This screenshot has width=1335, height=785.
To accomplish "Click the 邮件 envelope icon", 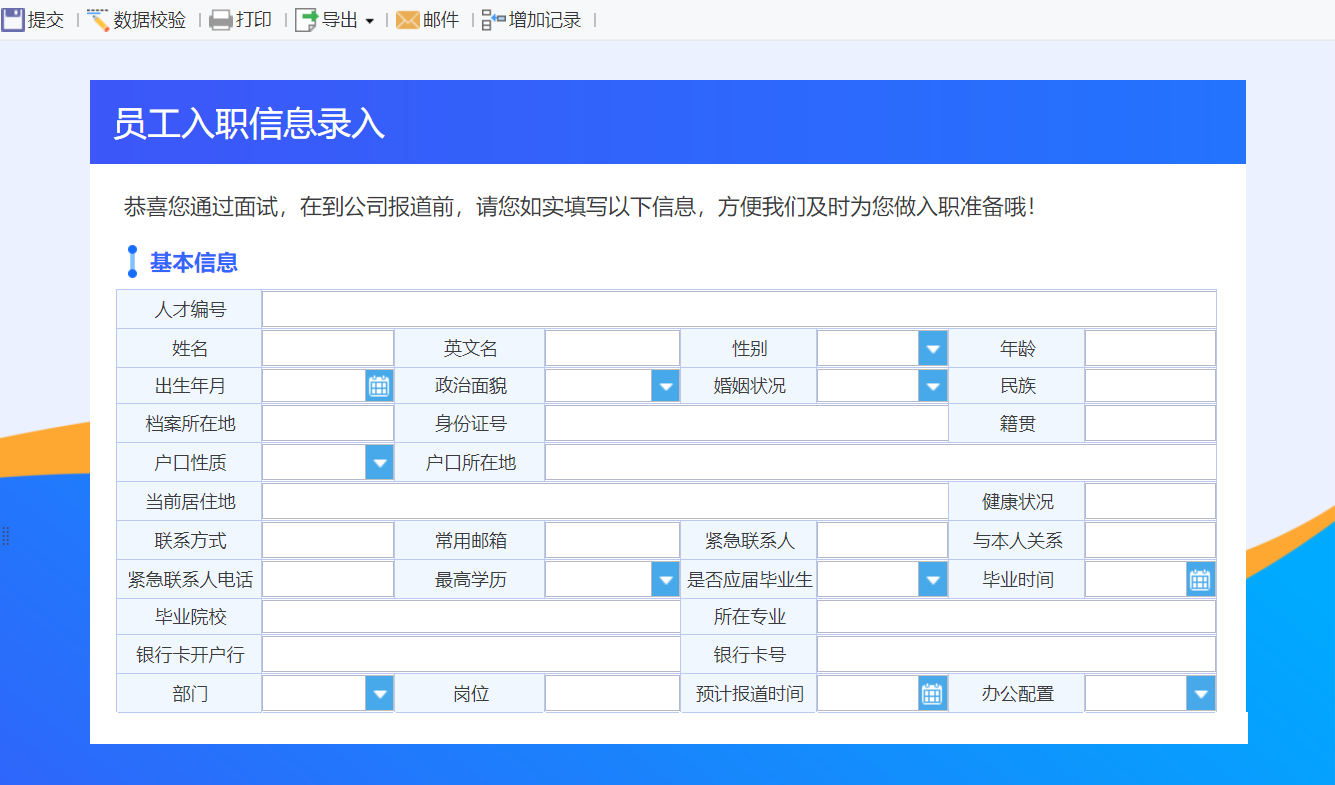I will pyautogui.click(x=407, y=19).
